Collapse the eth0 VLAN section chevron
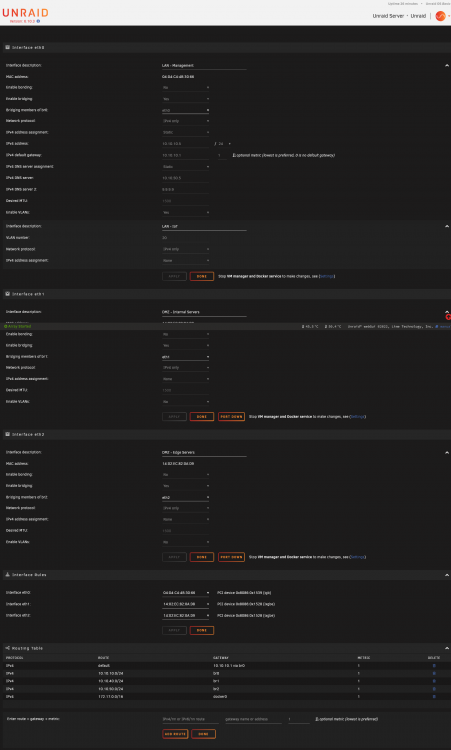This screenshot has height=750, width=451. pos(447,226)
